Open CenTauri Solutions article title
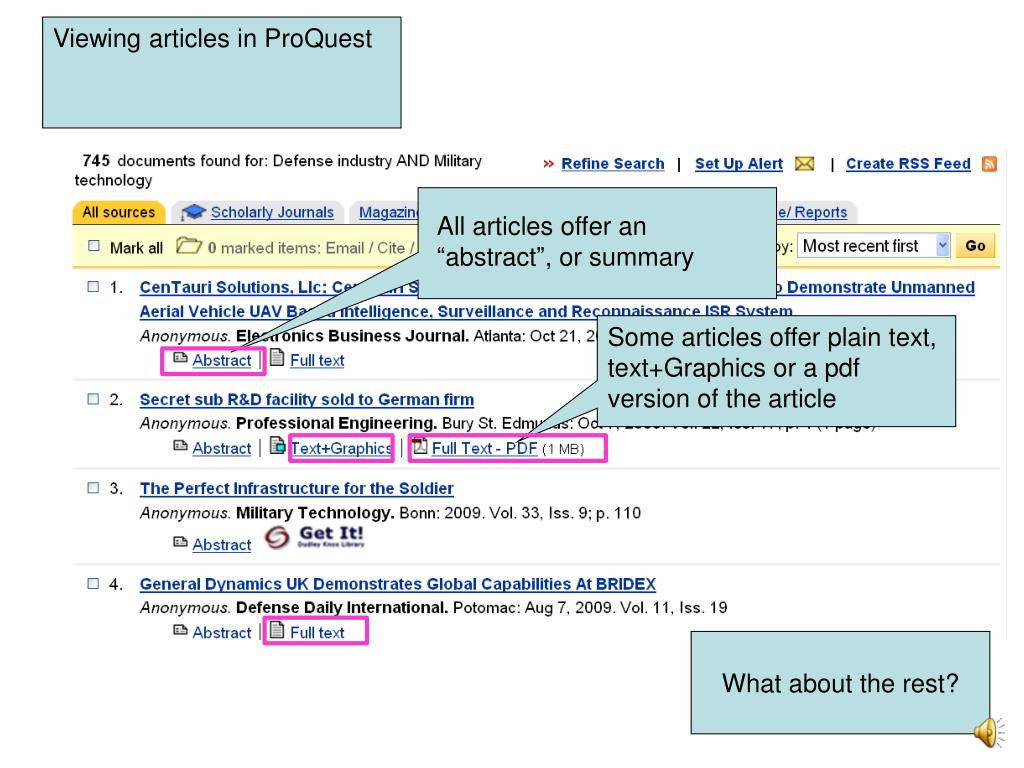 click(278, 287)
